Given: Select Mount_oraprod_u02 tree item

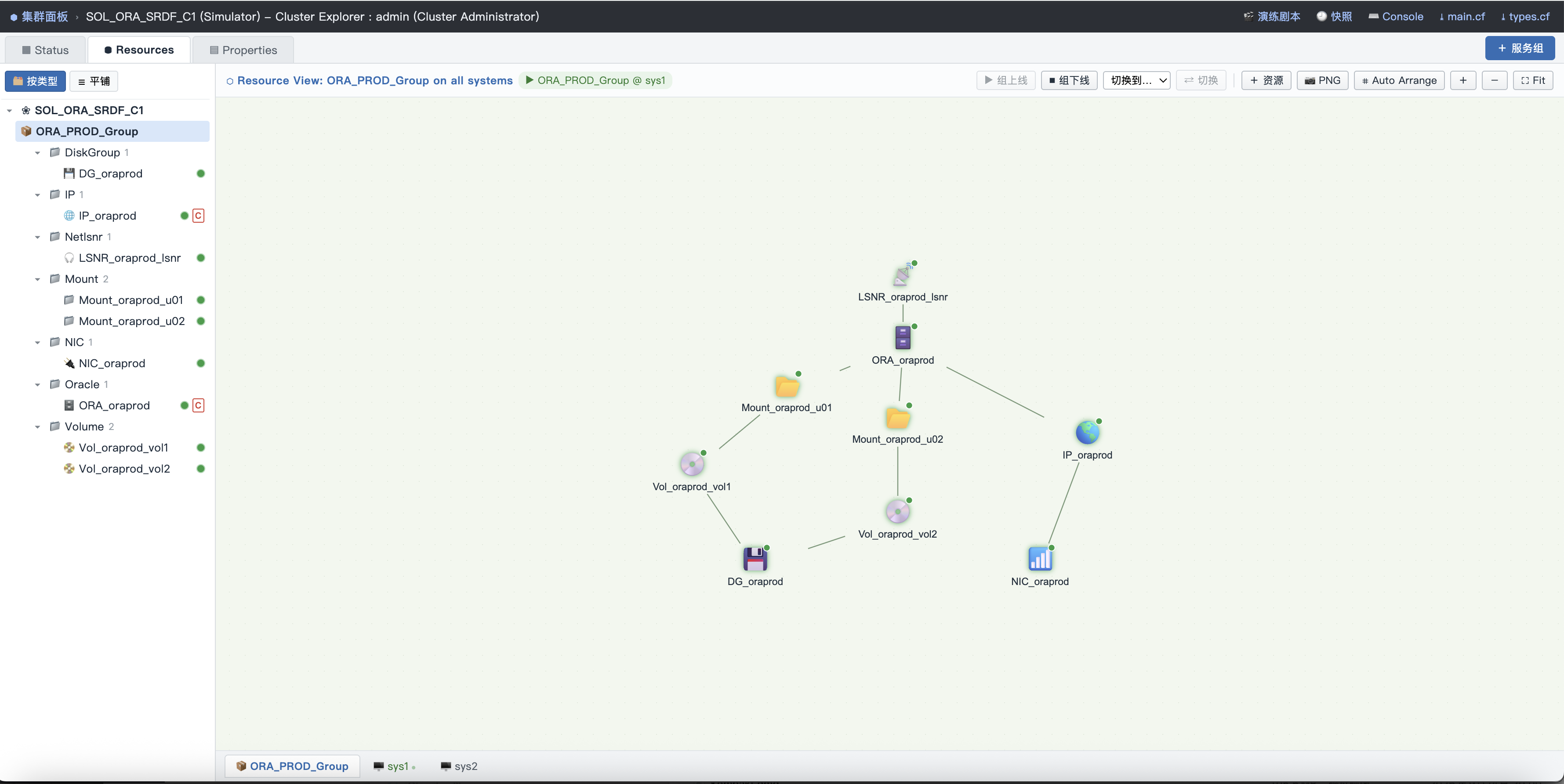Looking at the screenshot, I should (132, 321).
